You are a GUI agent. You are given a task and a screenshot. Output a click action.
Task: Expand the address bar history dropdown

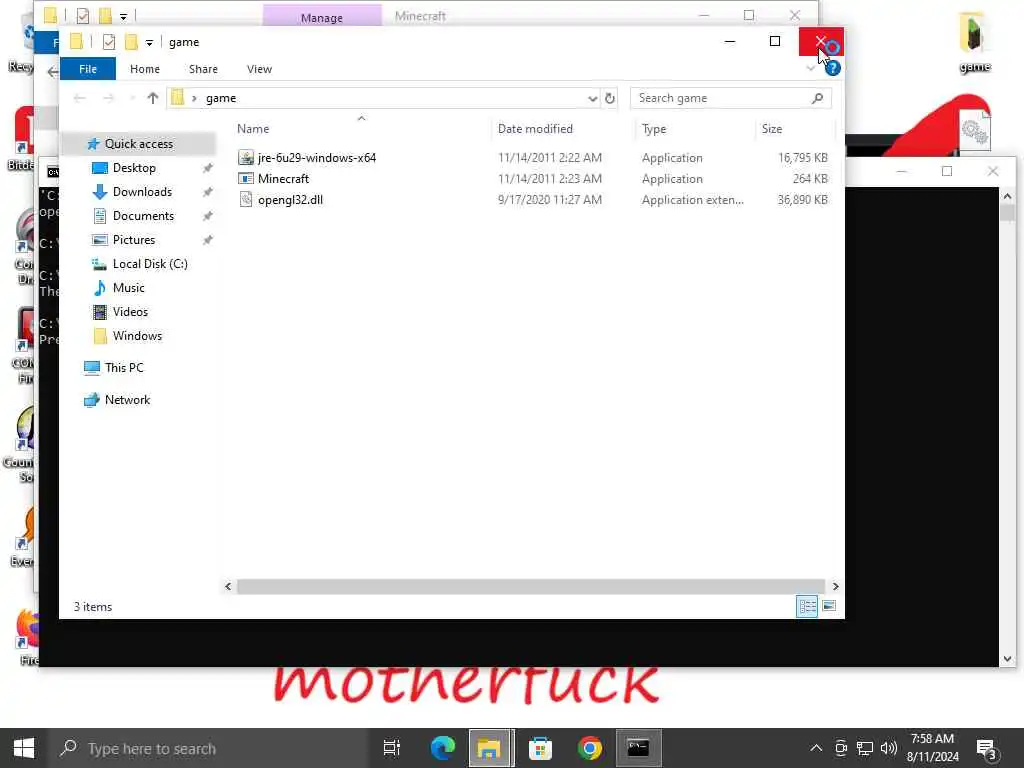point(592,99)
